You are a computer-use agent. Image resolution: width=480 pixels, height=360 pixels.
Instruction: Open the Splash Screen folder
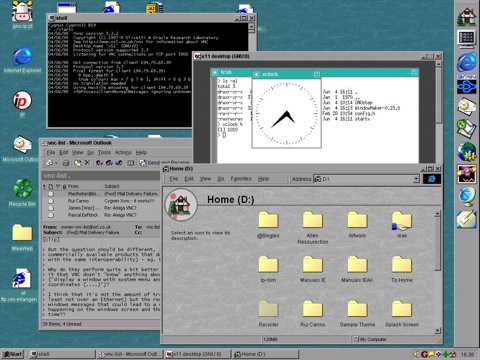tap(402, 314)
